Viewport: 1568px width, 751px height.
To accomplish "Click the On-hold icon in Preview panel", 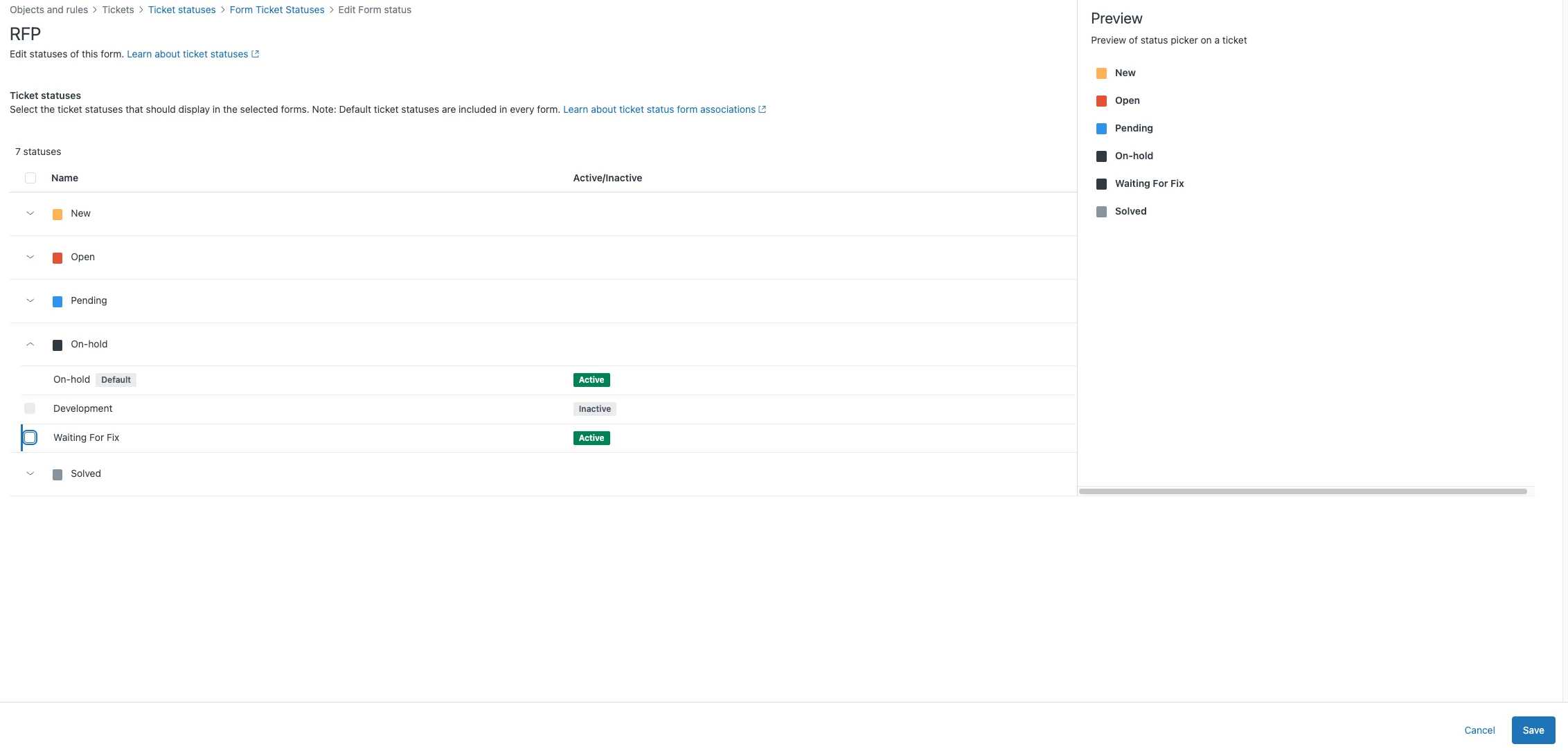I will [x=1101, y=156].
